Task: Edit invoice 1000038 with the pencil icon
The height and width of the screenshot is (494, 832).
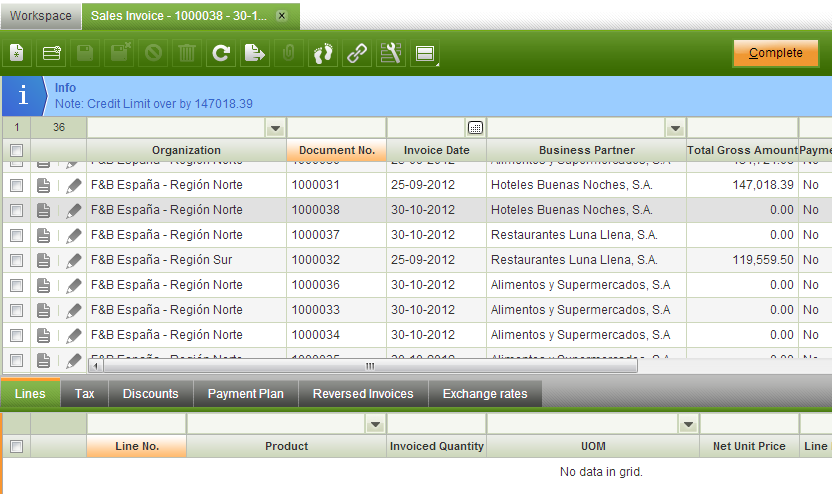Action: coord(74,210)
